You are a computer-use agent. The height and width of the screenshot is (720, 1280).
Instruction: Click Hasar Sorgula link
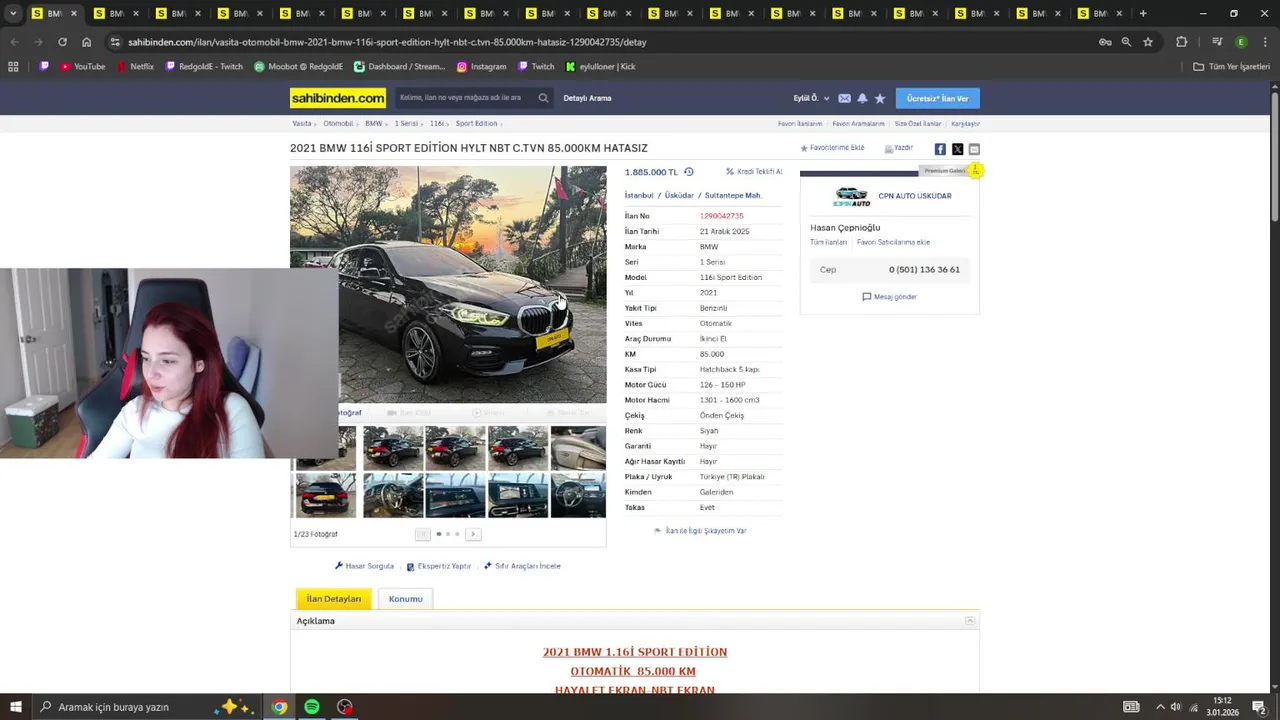364,566
